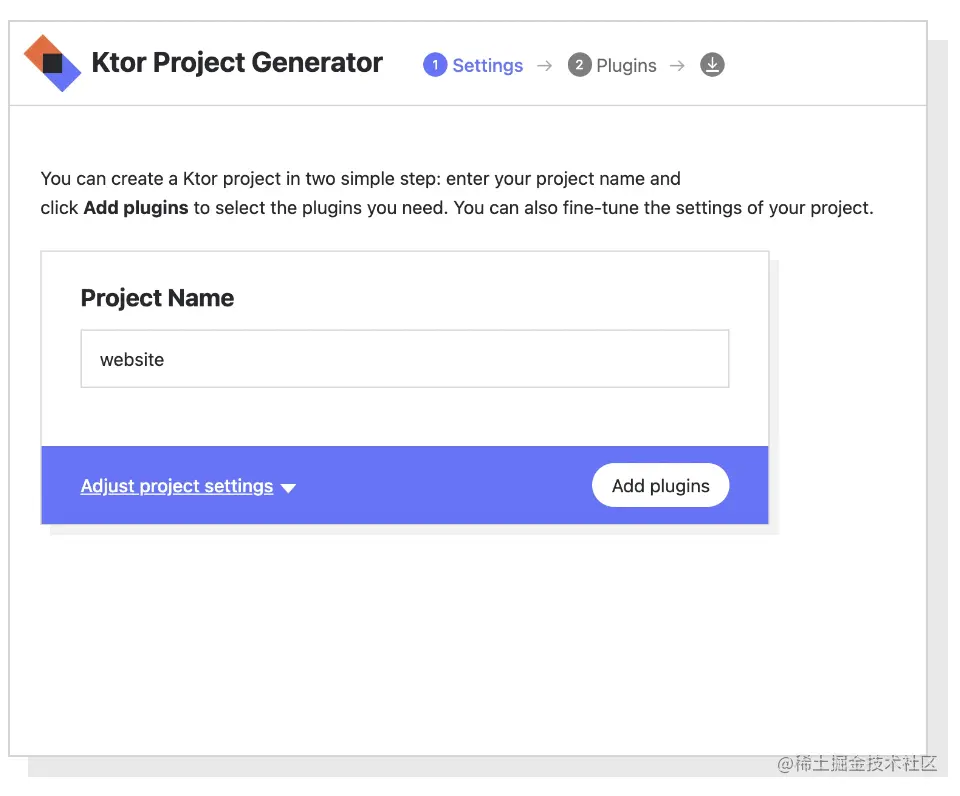Click the step 1 numbered circle
The image size is (960, 796).
tap(435, 65)
